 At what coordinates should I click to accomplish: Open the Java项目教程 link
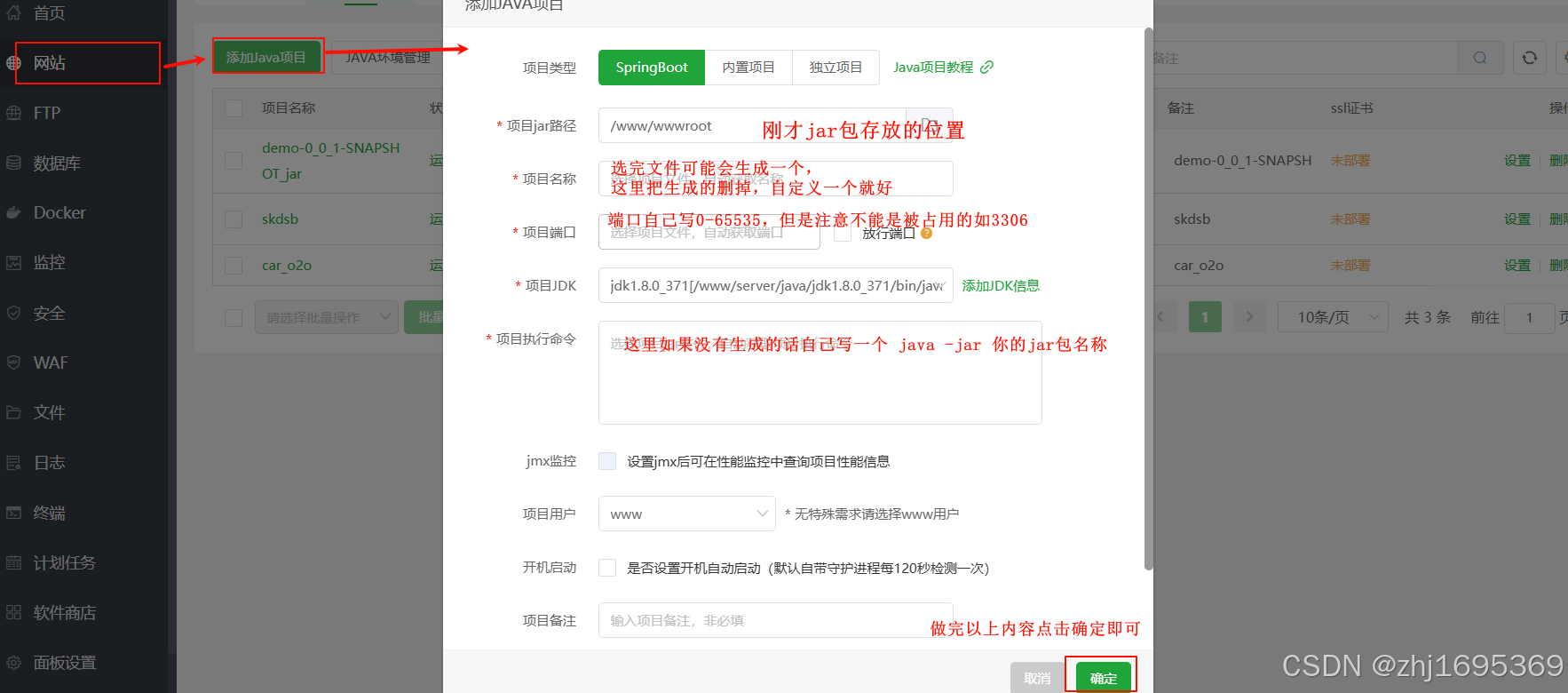coord(943,68)
